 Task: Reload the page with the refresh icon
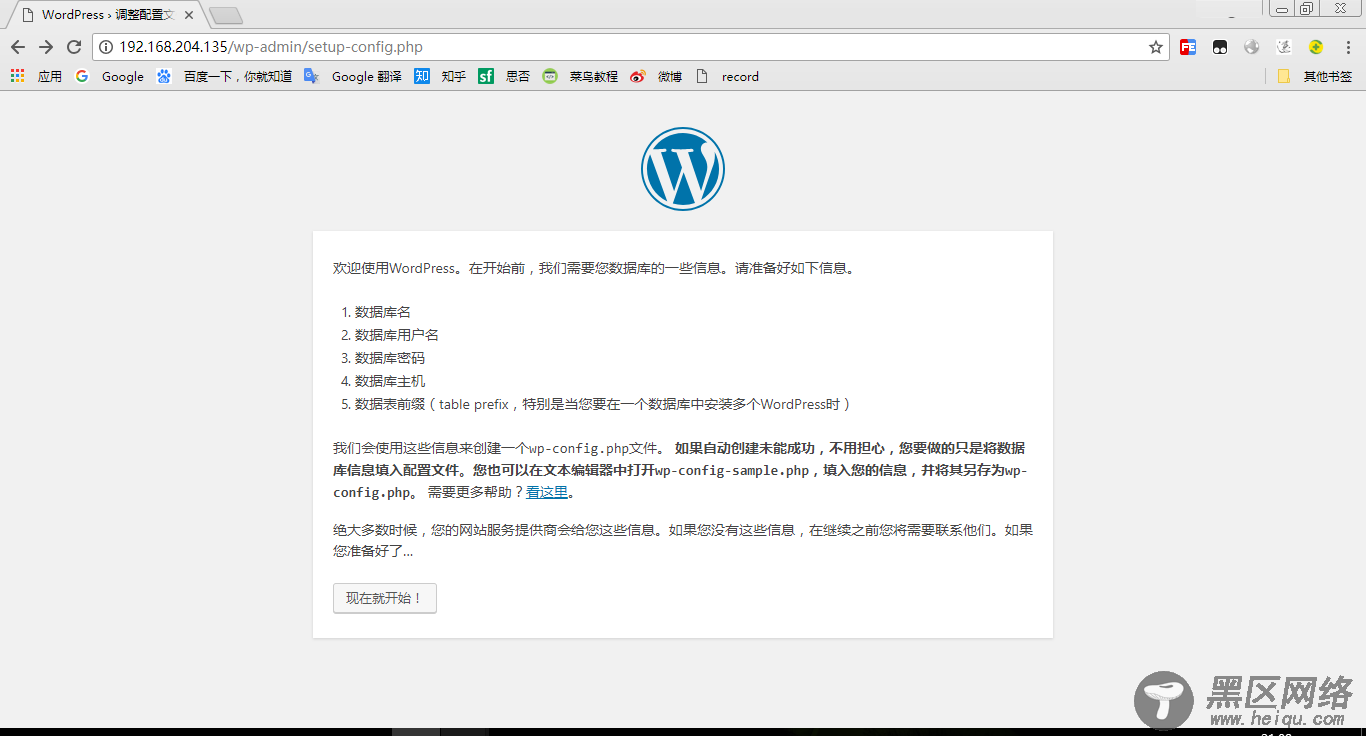[74, 47]
